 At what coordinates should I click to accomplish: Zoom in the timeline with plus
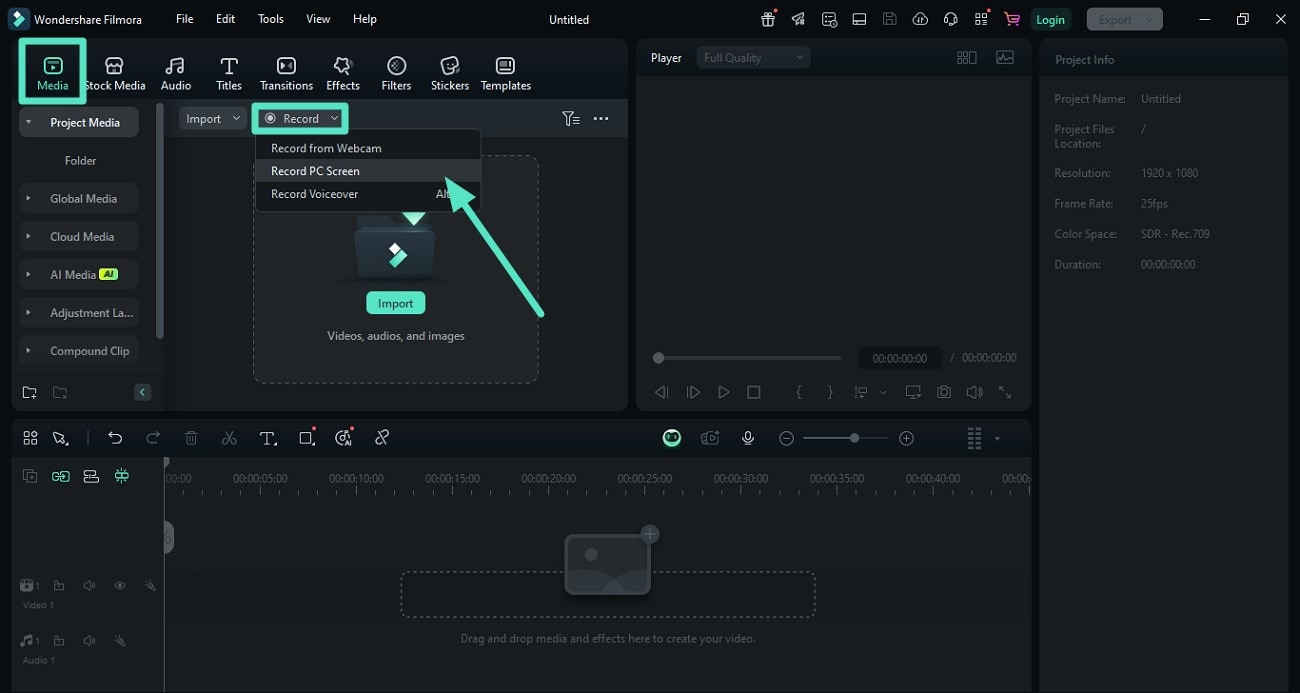(906, 438)
